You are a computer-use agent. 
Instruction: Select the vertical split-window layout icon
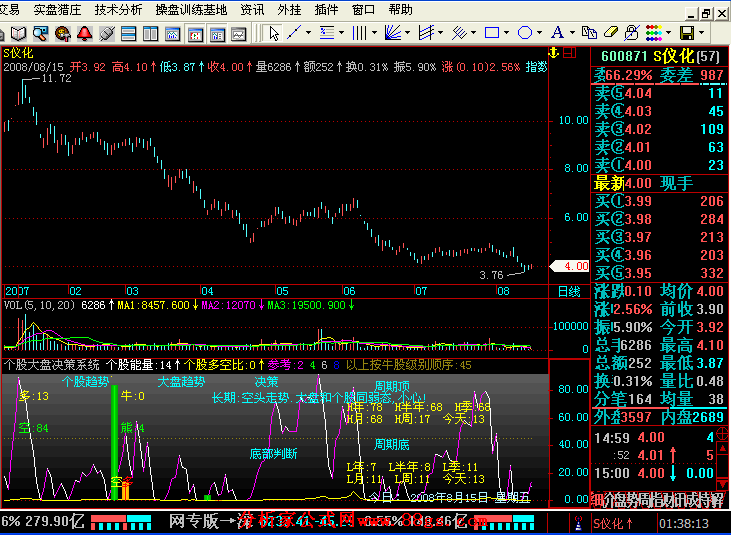tap(151, 34)
